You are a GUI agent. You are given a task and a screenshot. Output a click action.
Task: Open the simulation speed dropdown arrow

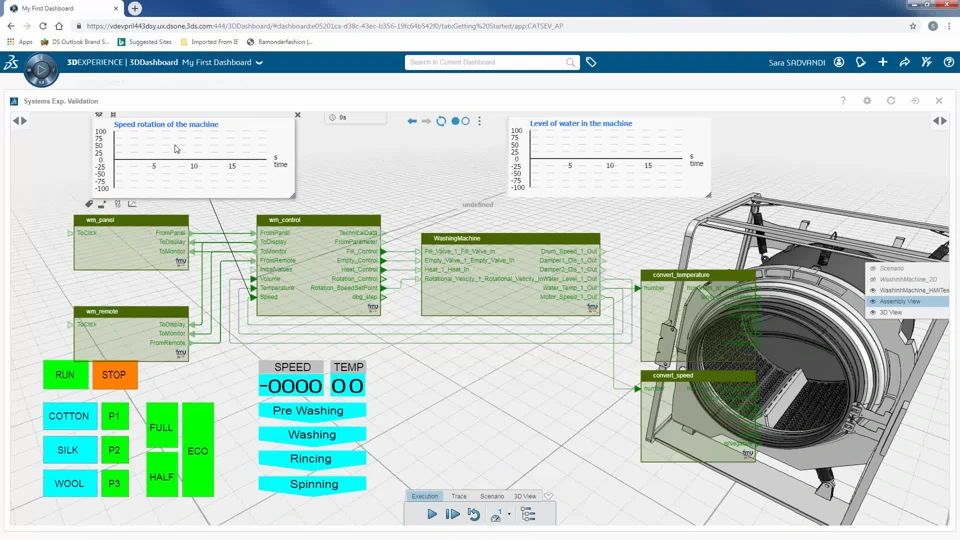click(509, 514)
